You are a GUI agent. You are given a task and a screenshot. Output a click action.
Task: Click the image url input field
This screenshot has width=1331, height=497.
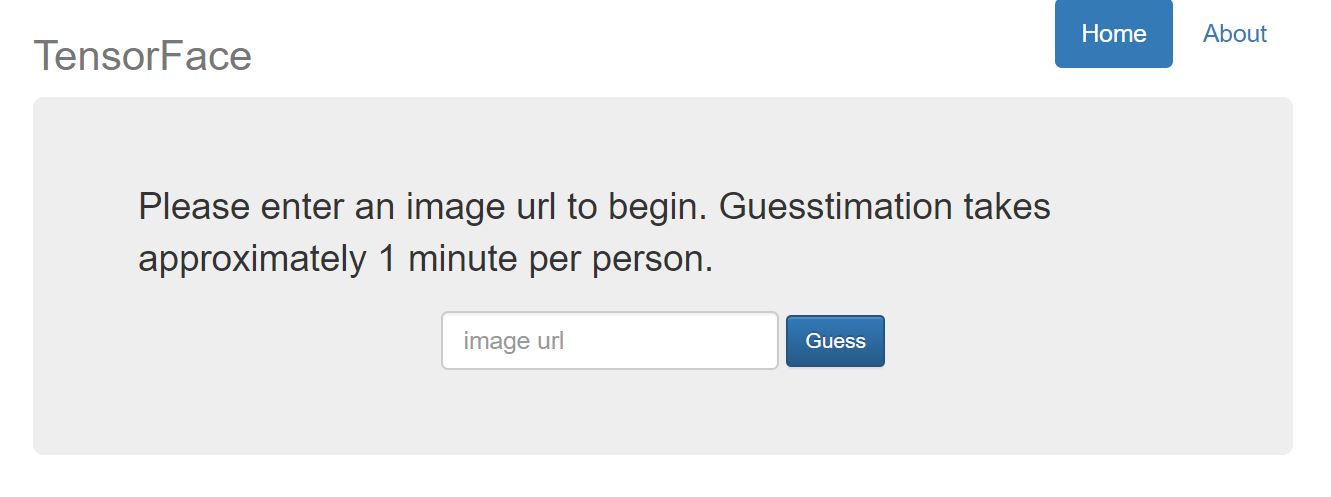(x=609, y=341)
